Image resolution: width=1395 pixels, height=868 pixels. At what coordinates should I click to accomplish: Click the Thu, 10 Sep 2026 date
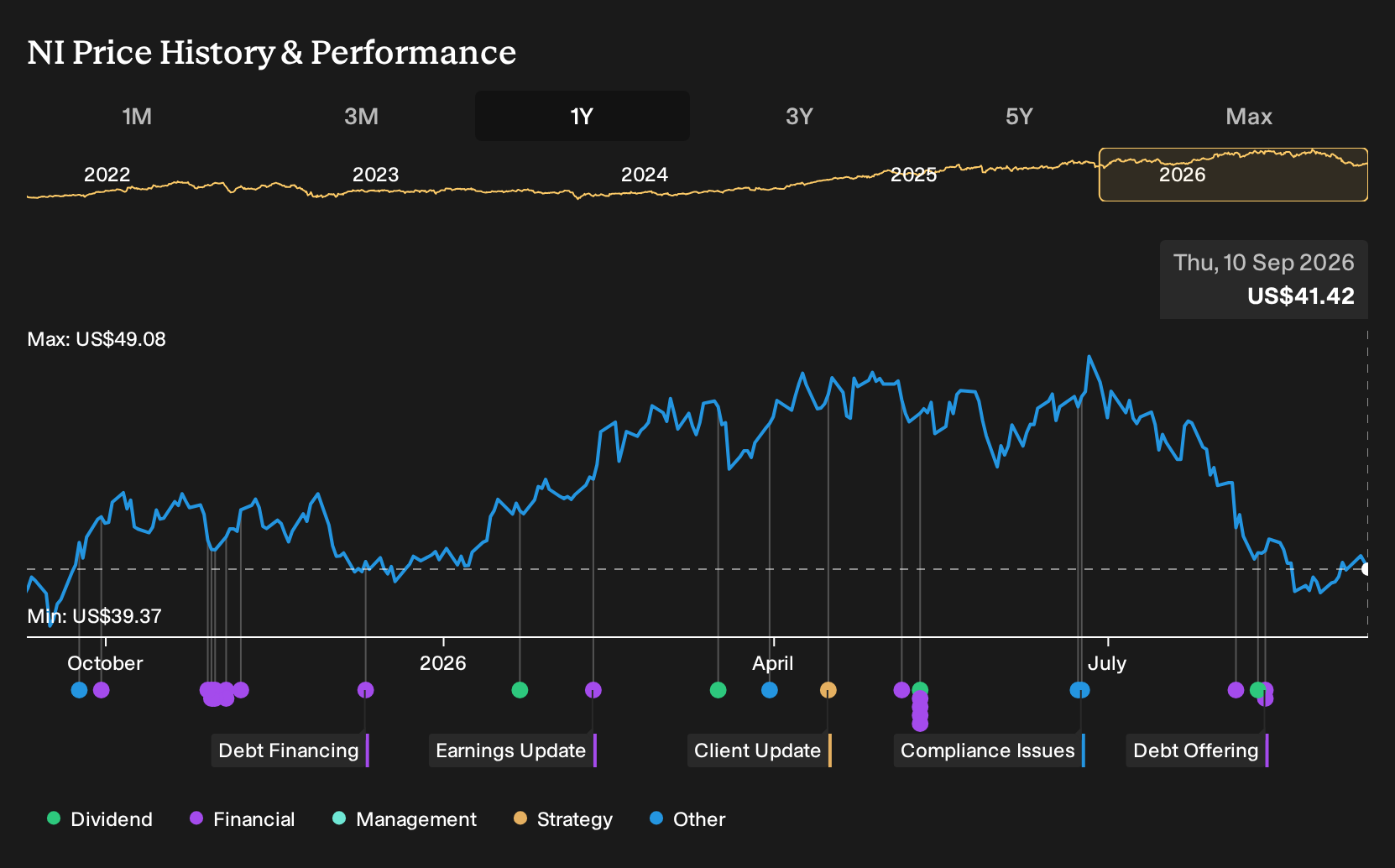(x=1264, y=263)
